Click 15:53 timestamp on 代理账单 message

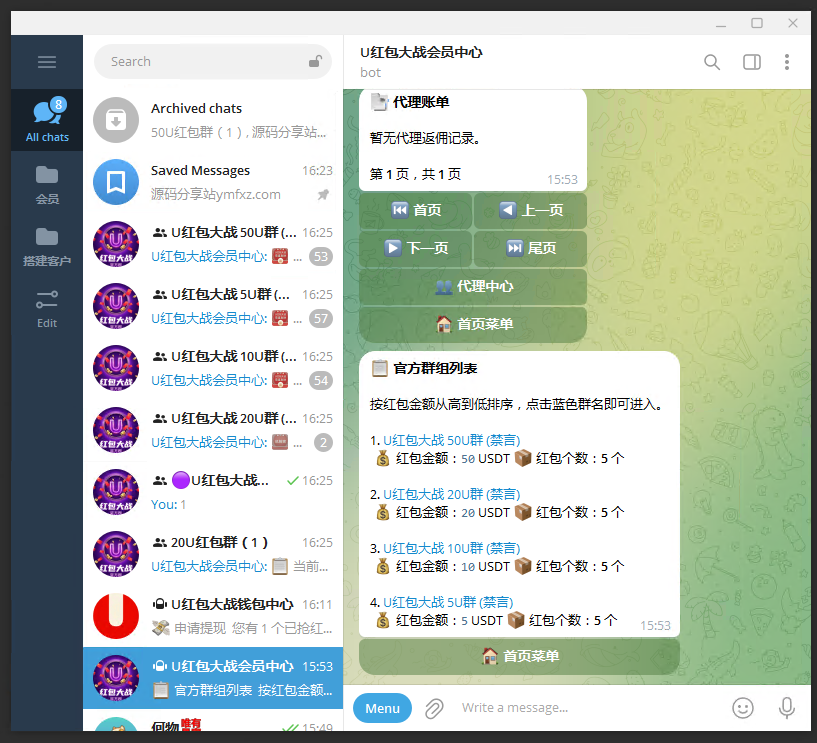tap(562, 179)
